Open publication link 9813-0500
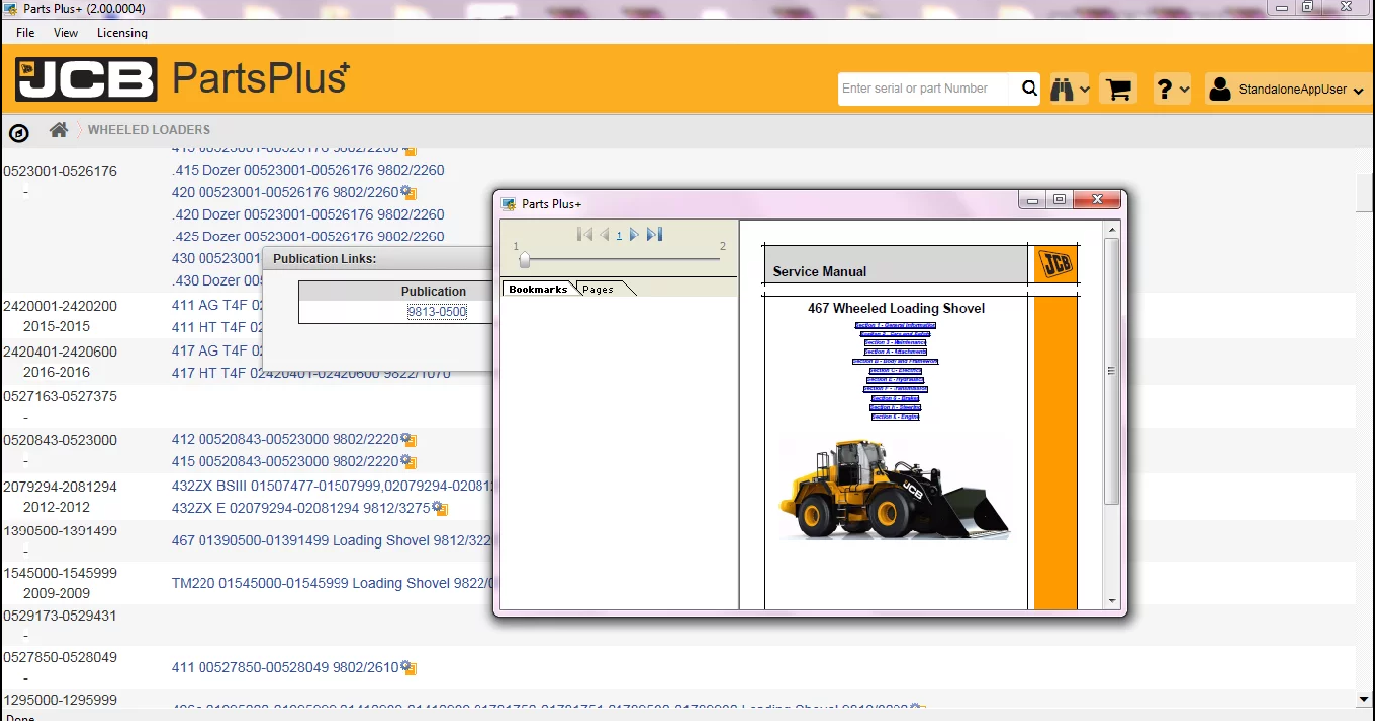This screenshot has height=721, width=1375. tap(438, 311)
